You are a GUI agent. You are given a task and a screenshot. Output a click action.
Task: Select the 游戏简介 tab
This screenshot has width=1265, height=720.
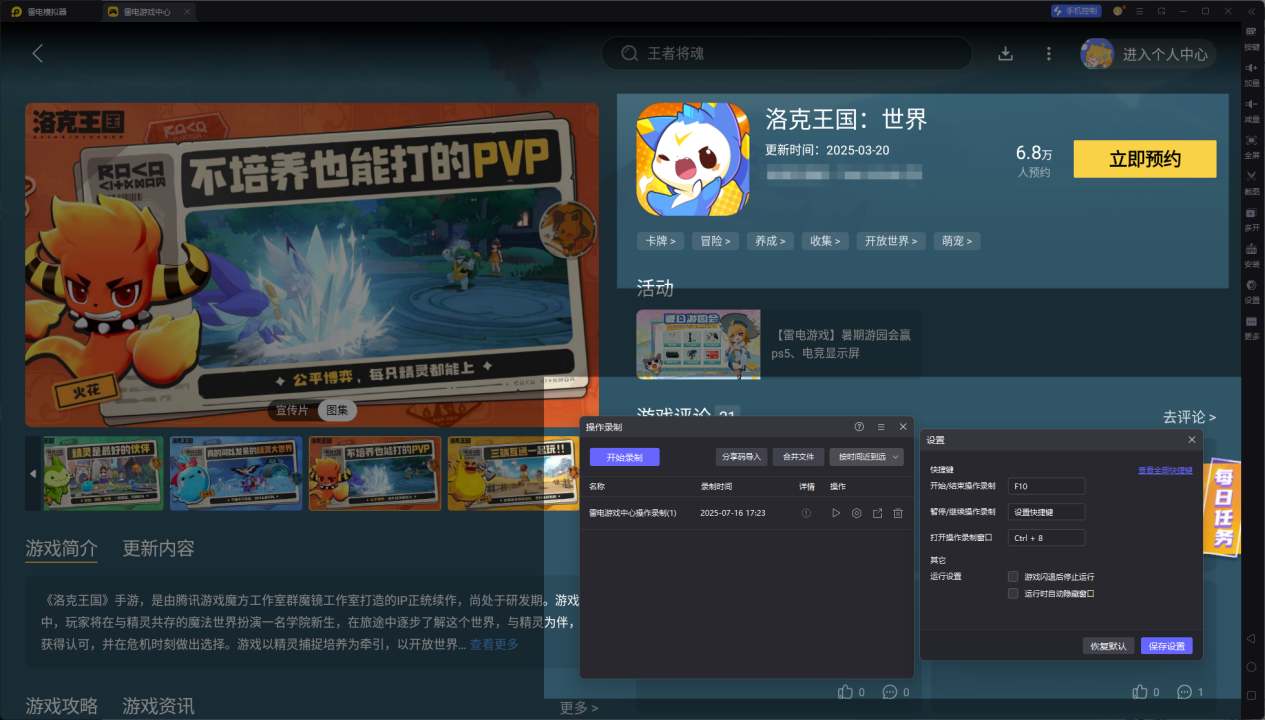click(62, 548)
